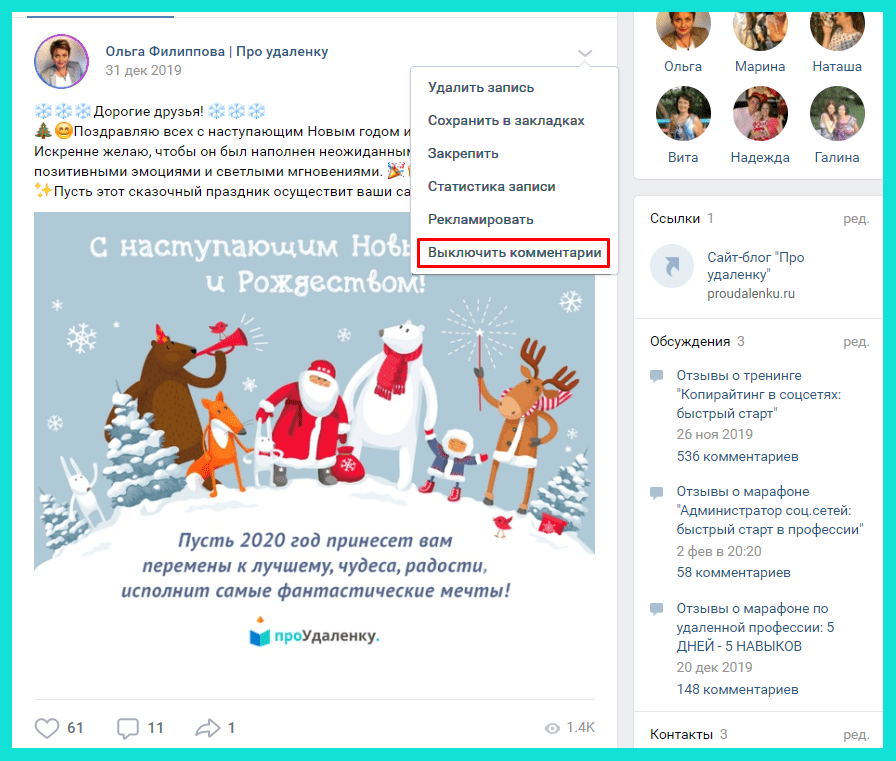
Task: Collapse the post options chevron menu
Action: 585,54
